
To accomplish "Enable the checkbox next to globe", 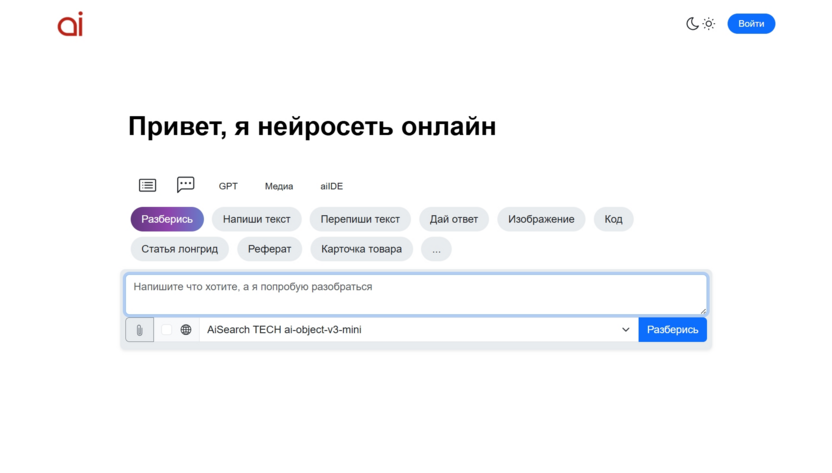I will (x=167, y=330).
